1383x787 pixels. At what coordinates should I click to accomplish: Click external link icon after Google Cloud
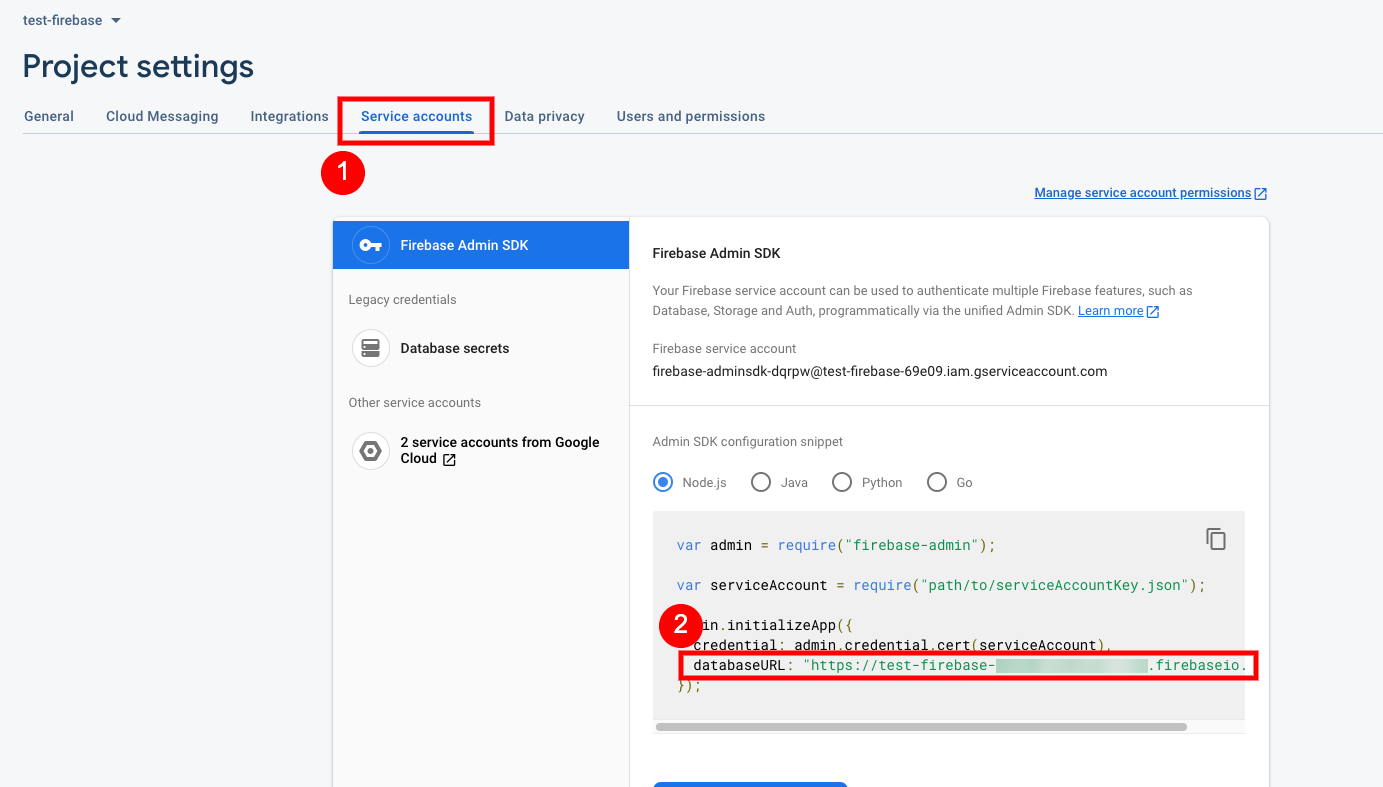pyautogui.click(x=449, y=460)
